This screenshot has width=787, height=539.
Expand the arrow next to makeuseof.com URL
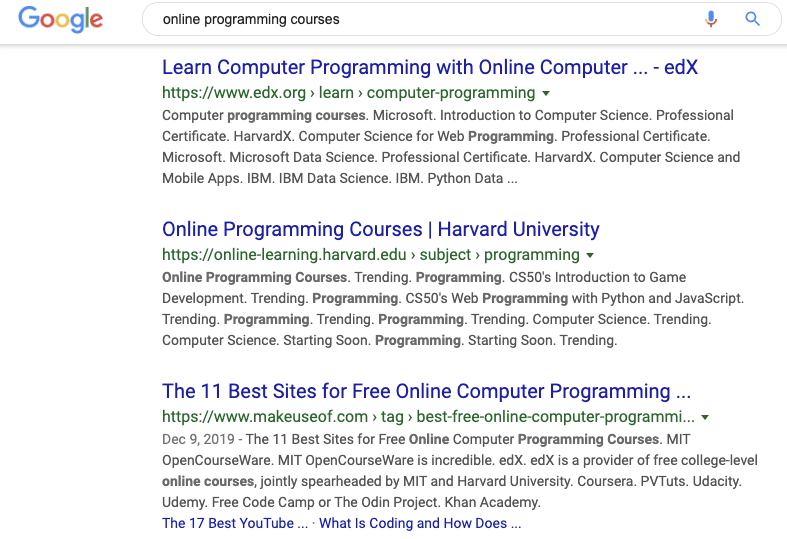(x=705, y=418)
